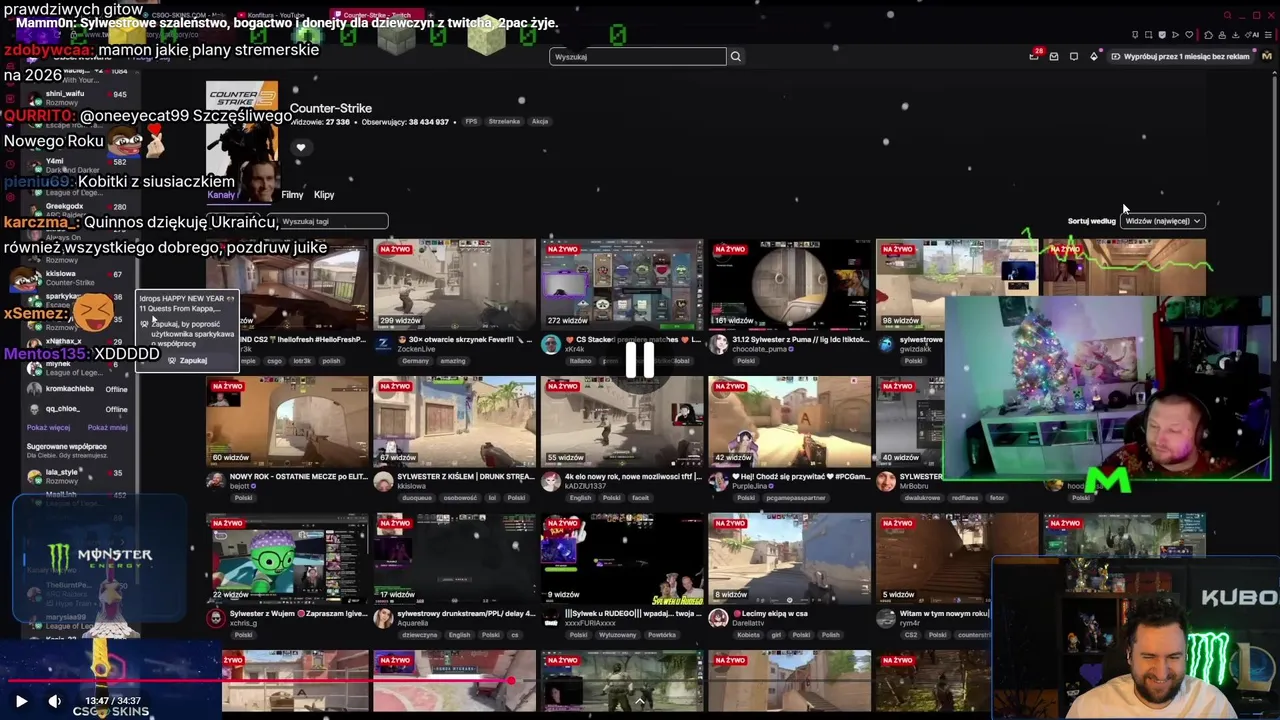Screen dimensions: 1280x720
Task: Click ZockenLive channel avatar
Action: coord(384,344)
